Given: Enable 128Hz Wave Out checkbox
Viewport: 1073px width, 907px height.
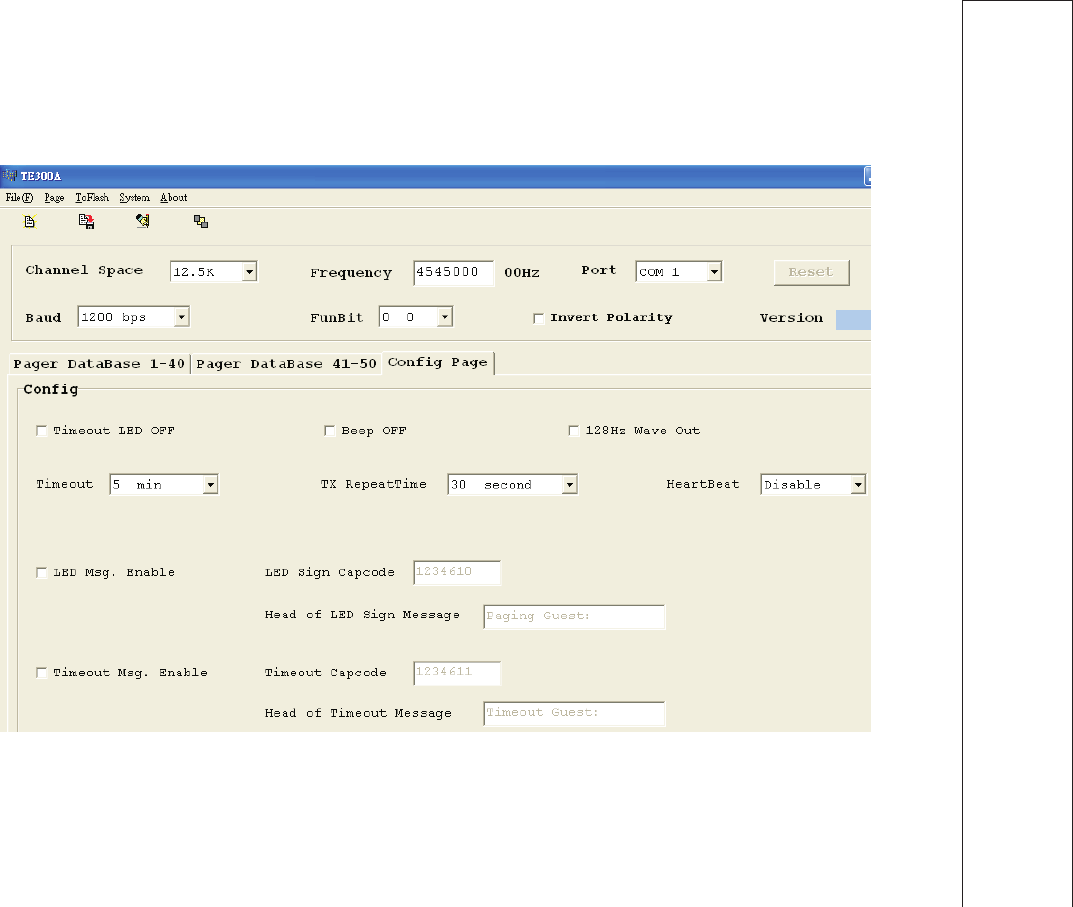Looking at the screenshot, I should click(574, 431).
